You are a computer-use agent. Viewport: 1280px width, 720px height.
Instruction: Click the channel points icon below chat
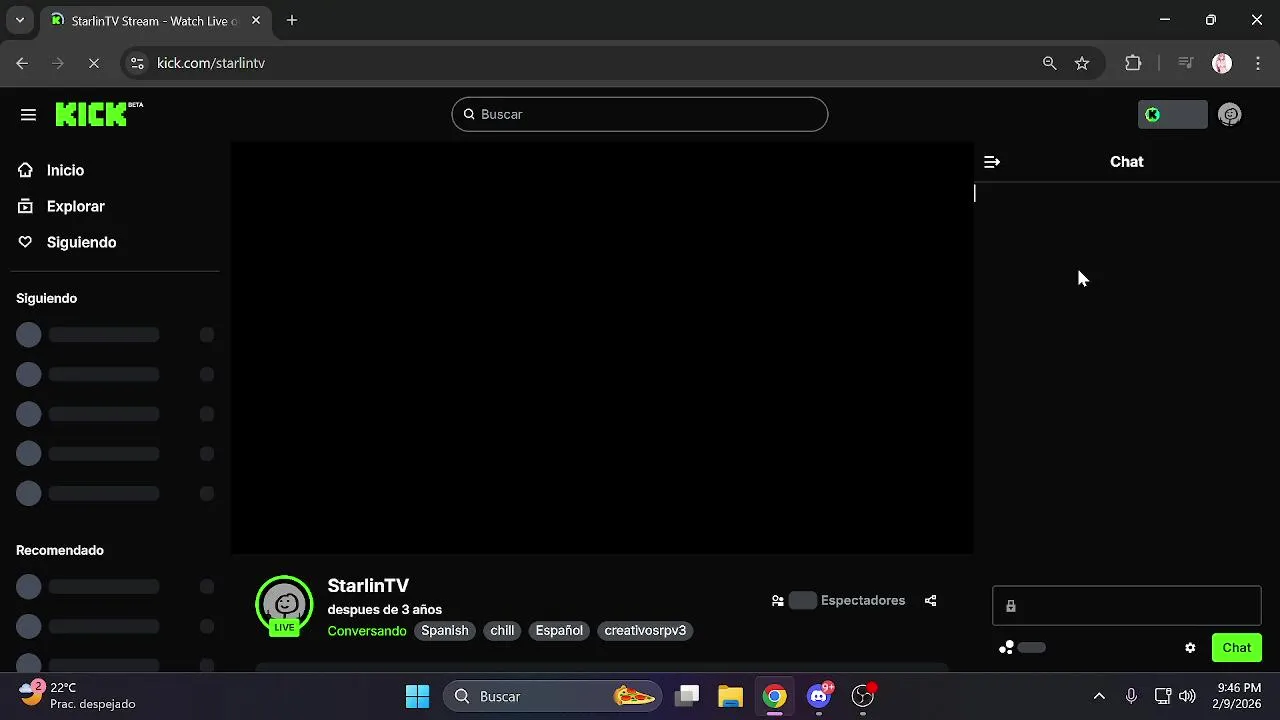[x=1006, y=648]
